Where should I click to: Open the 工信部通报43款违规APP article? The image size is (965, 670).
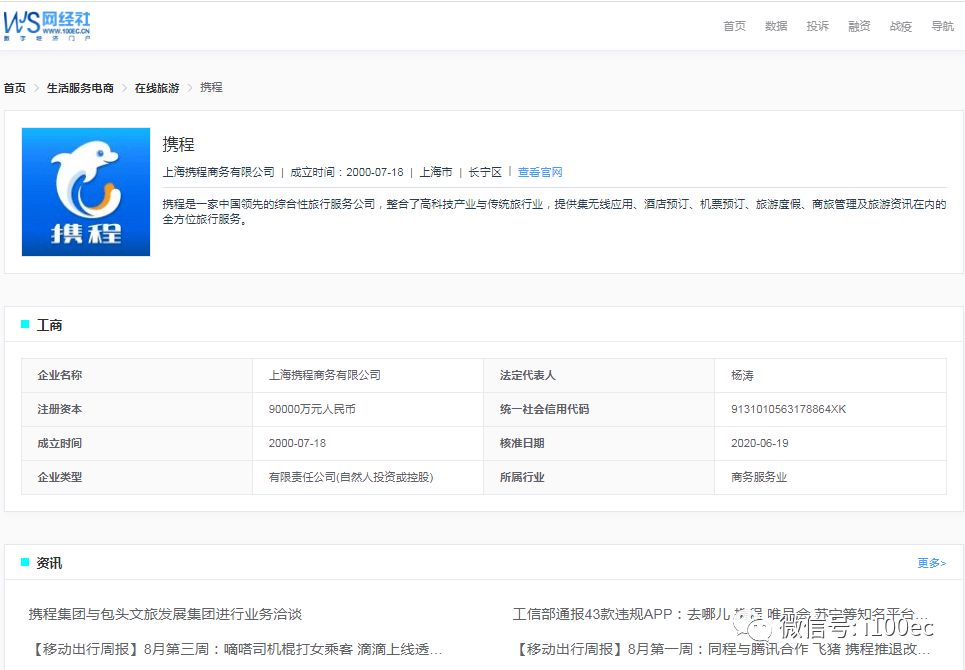pos(720,614)
